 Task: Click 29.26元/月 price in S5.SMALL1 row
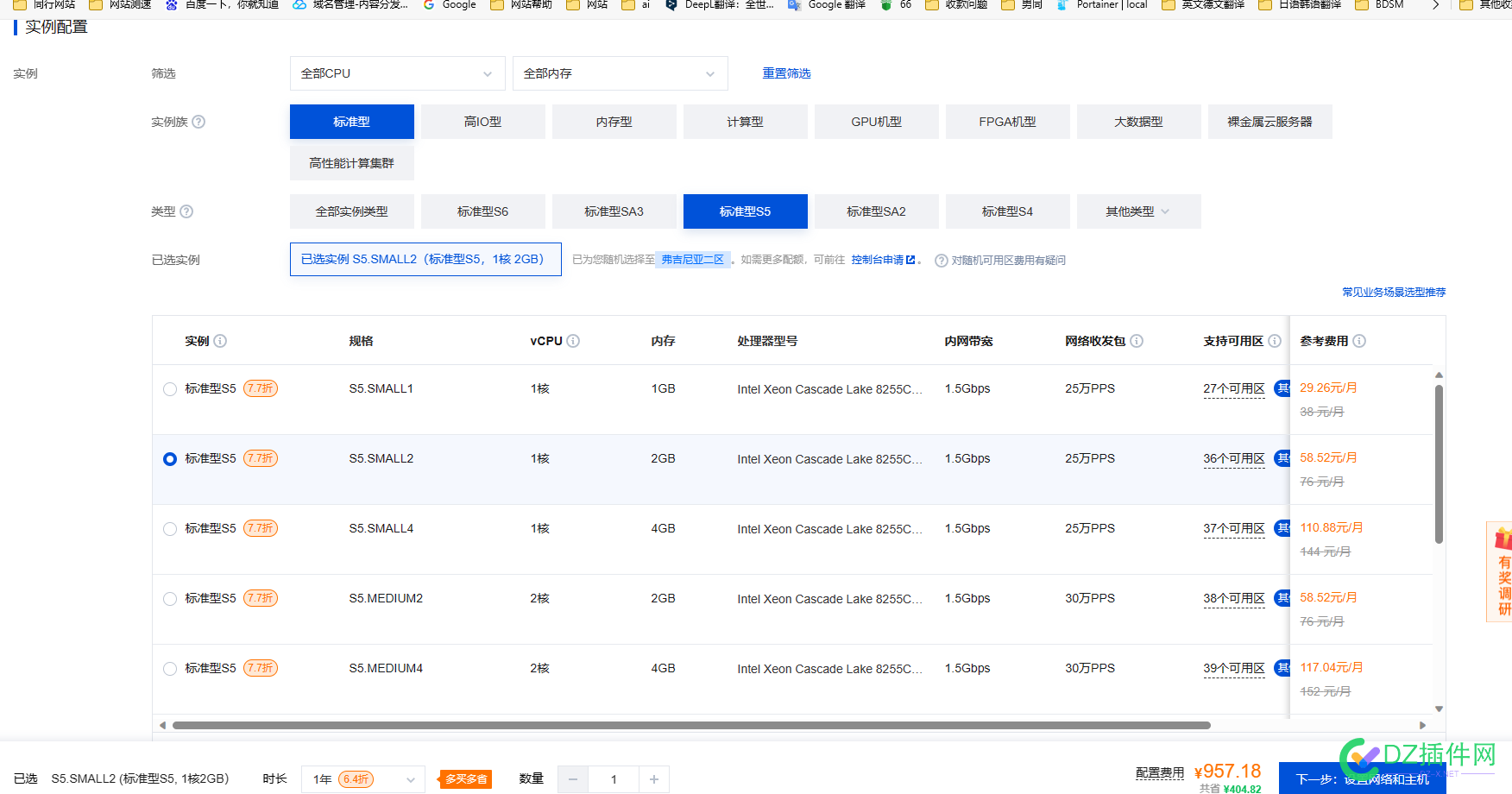1328,388
